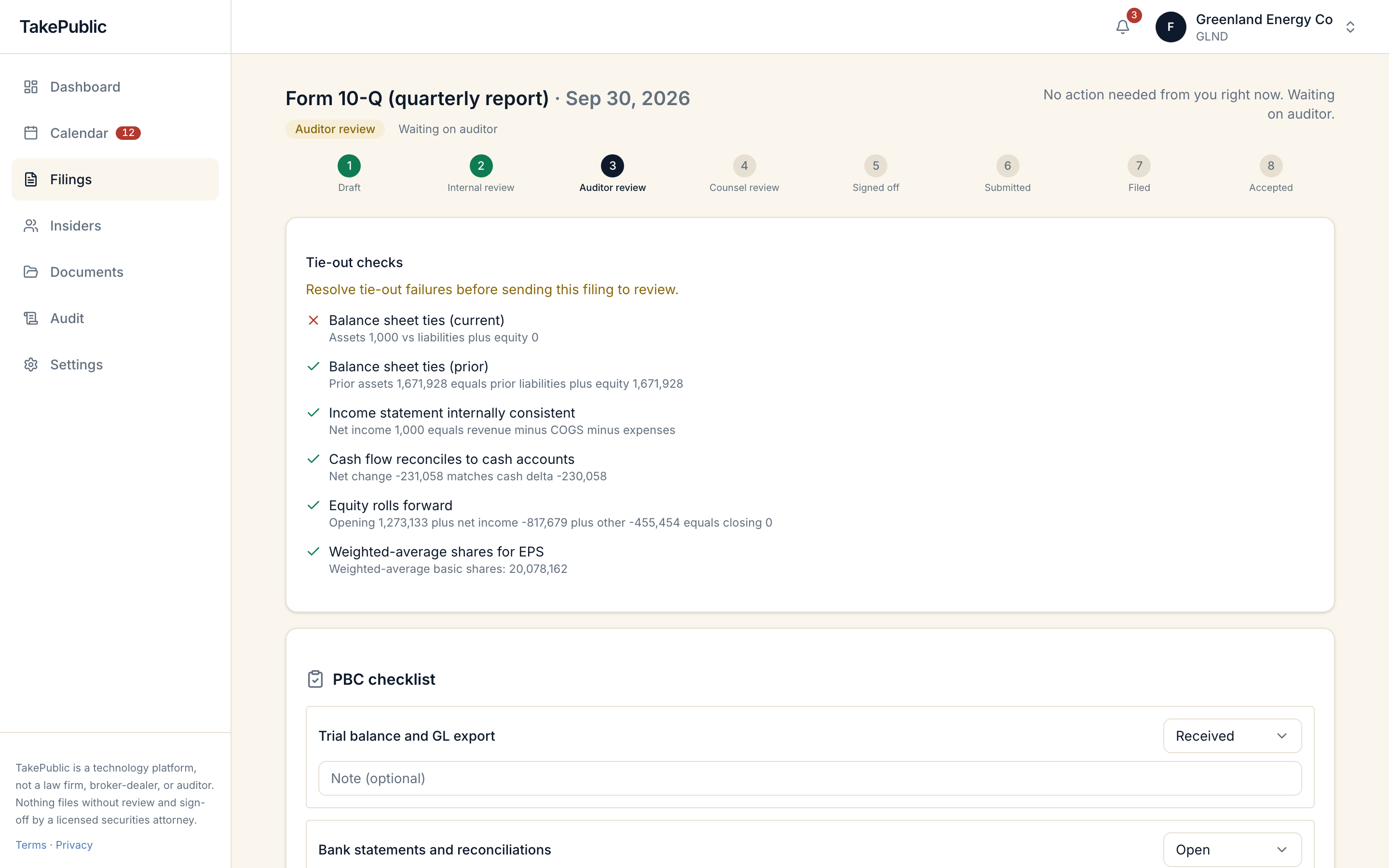1389x868 pixels.
Task: Open Insiders page
Action: (115, 226)
